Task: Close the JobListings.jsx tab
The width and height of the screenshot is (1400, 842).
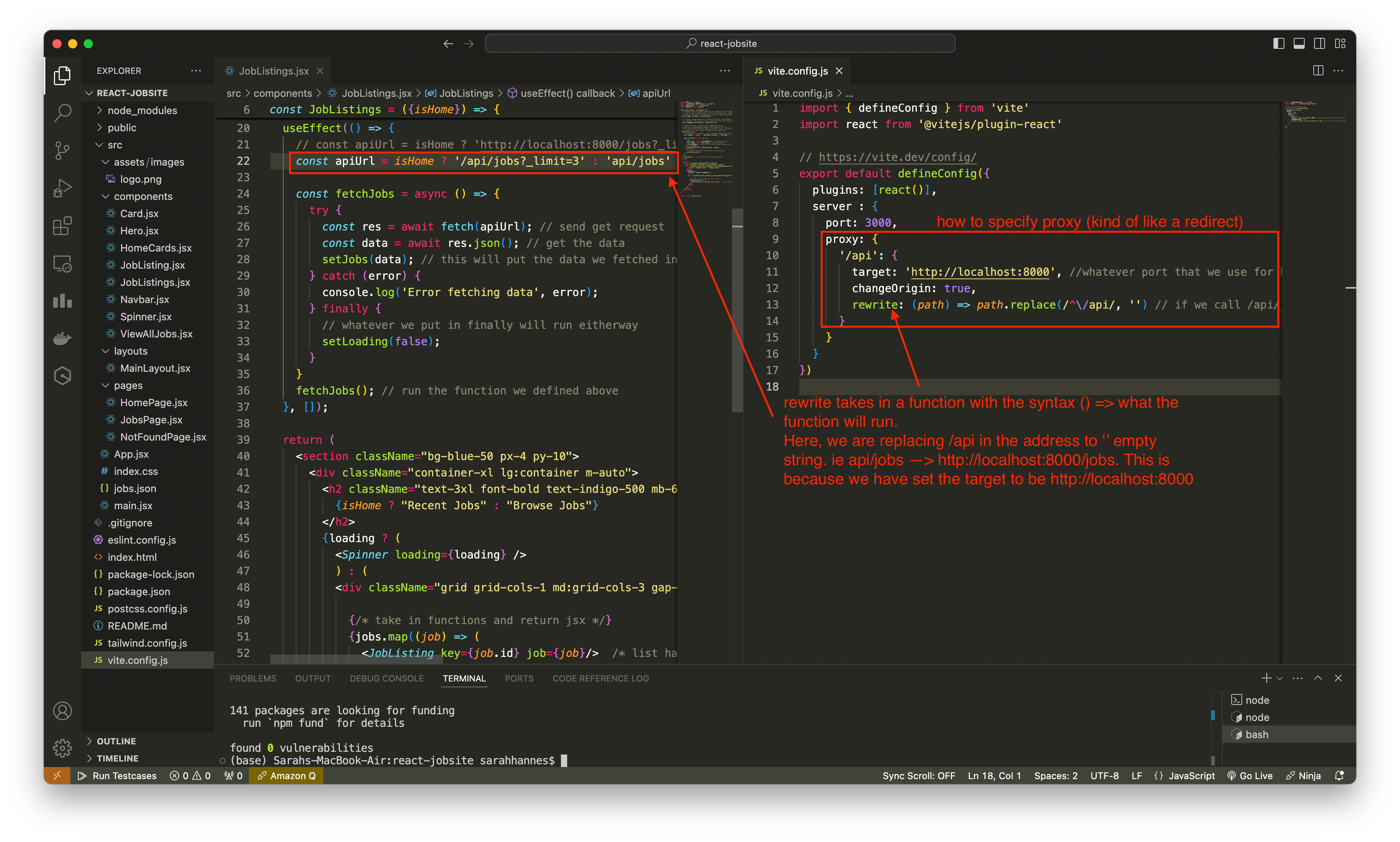Action: click(320, 71)
